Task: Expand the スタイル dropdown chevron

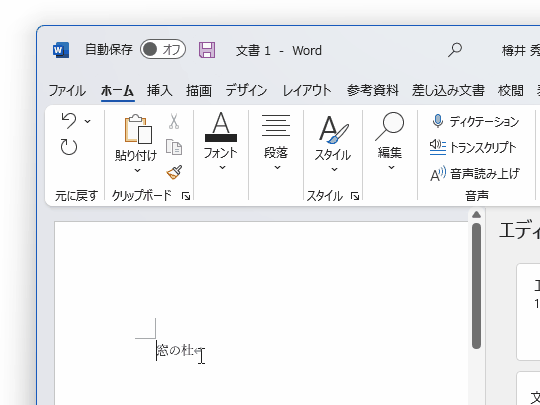Action: 334,169
